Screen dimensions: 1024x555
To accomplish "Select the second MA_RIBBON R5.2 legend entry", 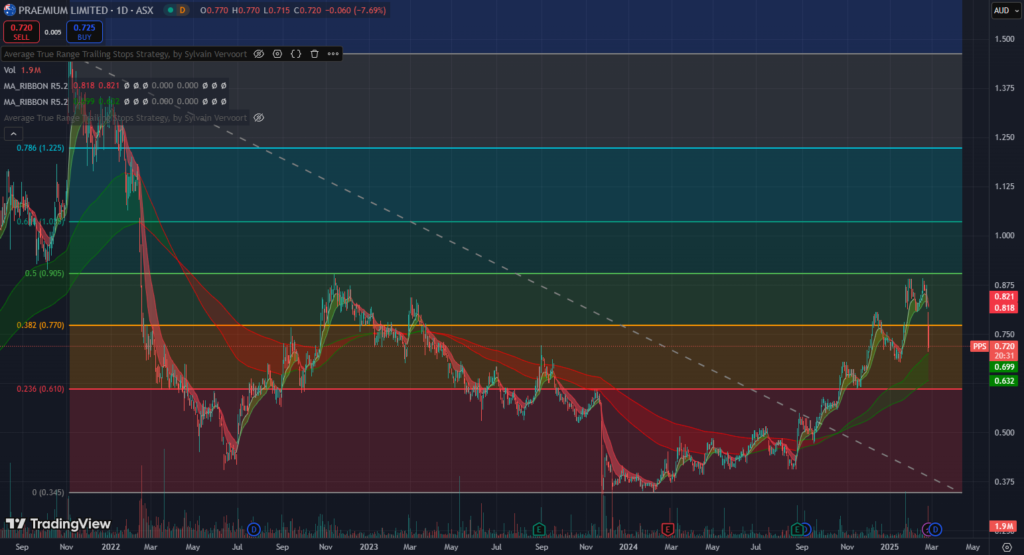I will 35,102.
